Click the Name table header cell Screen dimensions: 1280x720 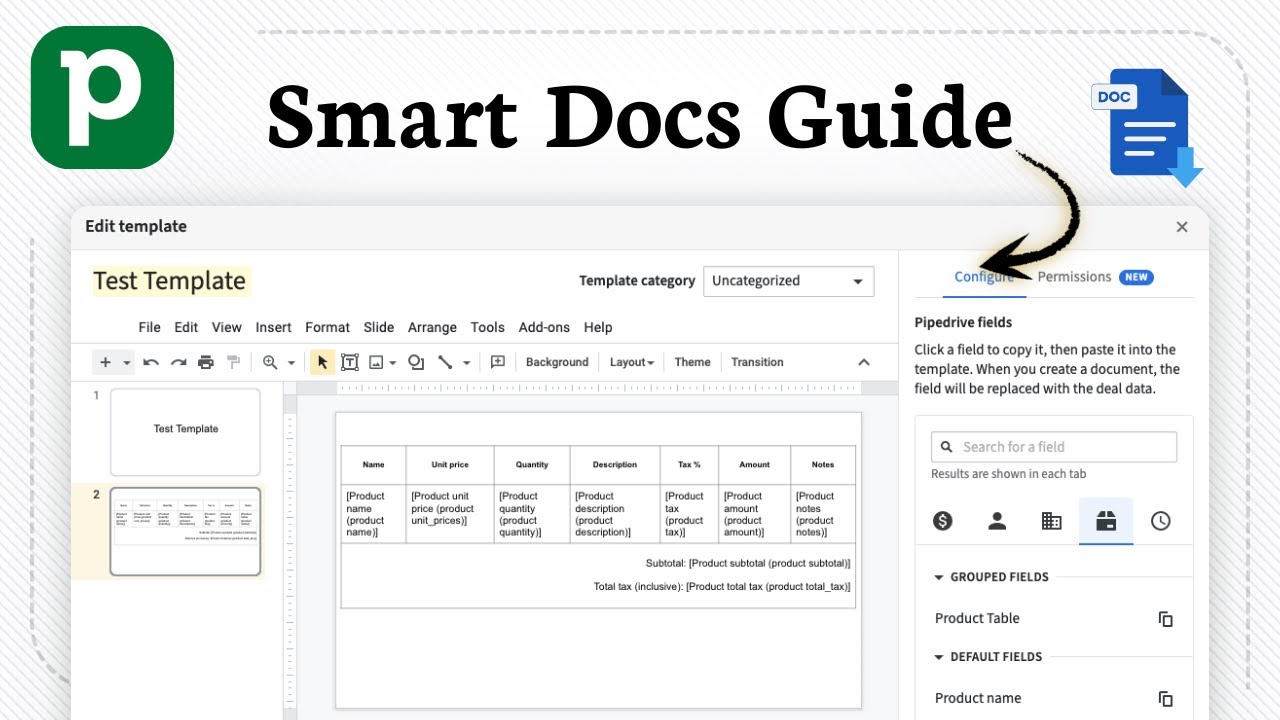(x=373, y=465)
